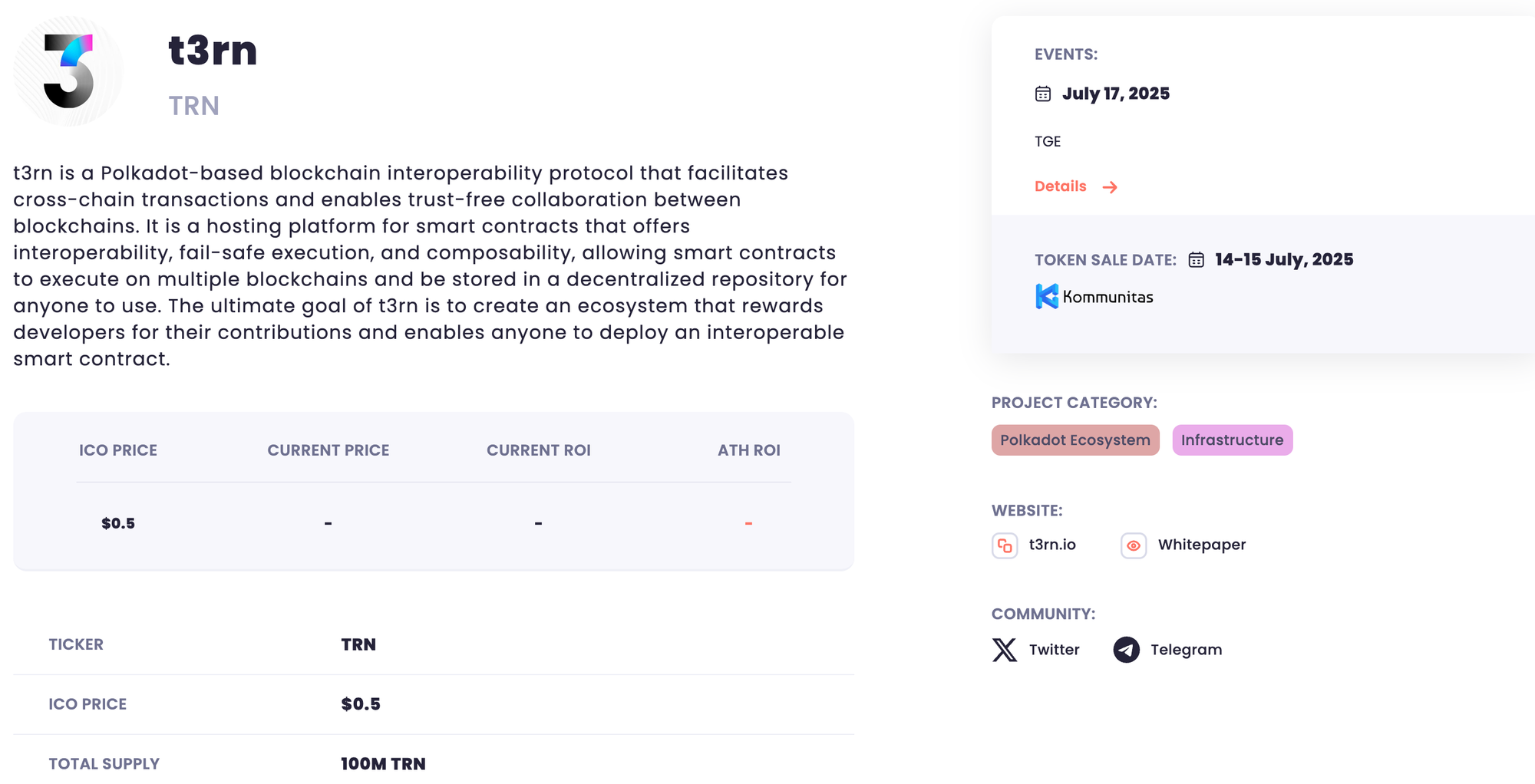Visit the Twitter community link

1054,650
